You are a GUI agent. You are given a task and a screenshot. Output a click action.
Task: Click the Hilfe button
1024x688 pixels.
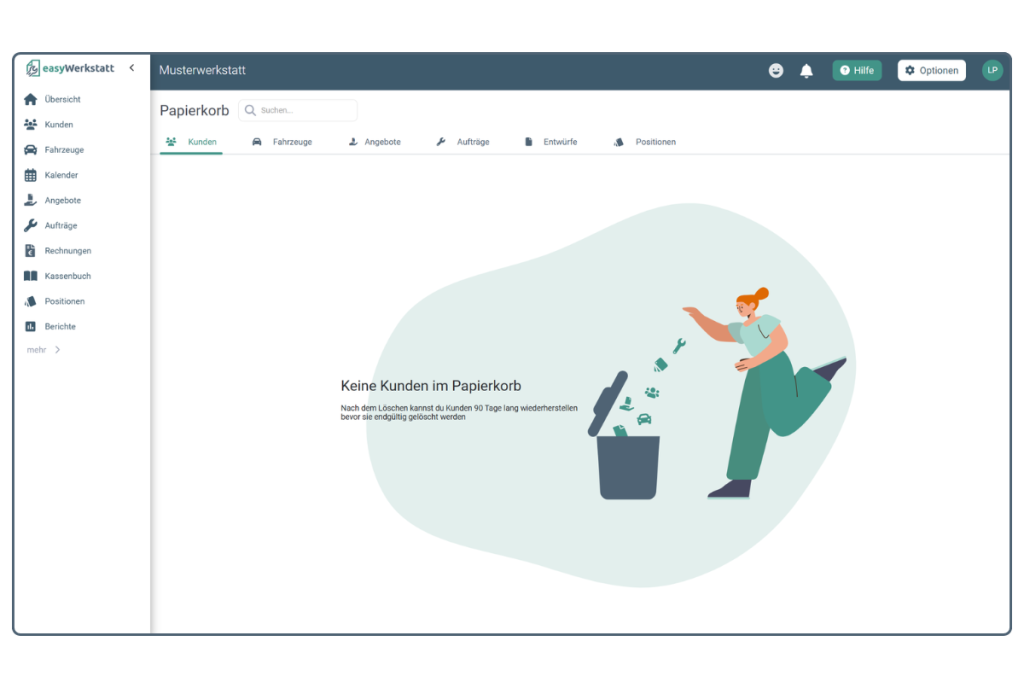pos(856,71)
